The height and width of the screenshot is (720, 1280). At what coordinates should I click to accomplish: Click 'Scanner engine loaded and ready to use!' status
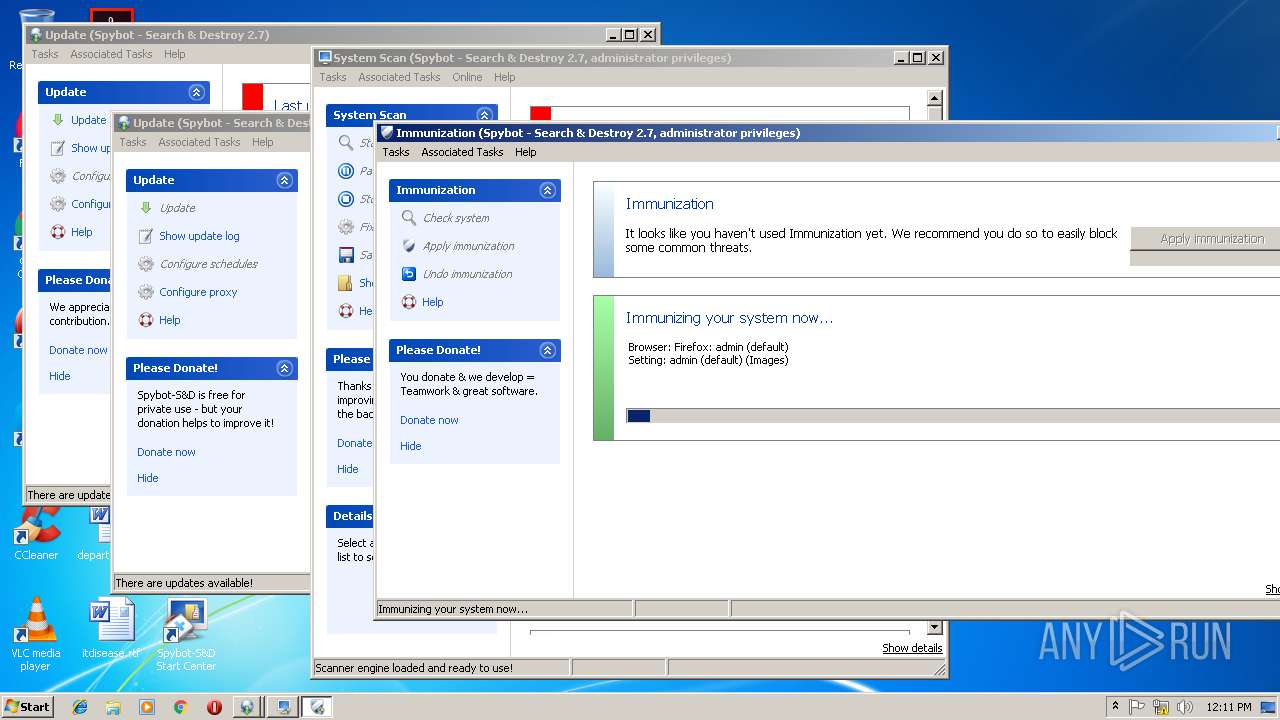click(415, 668)
